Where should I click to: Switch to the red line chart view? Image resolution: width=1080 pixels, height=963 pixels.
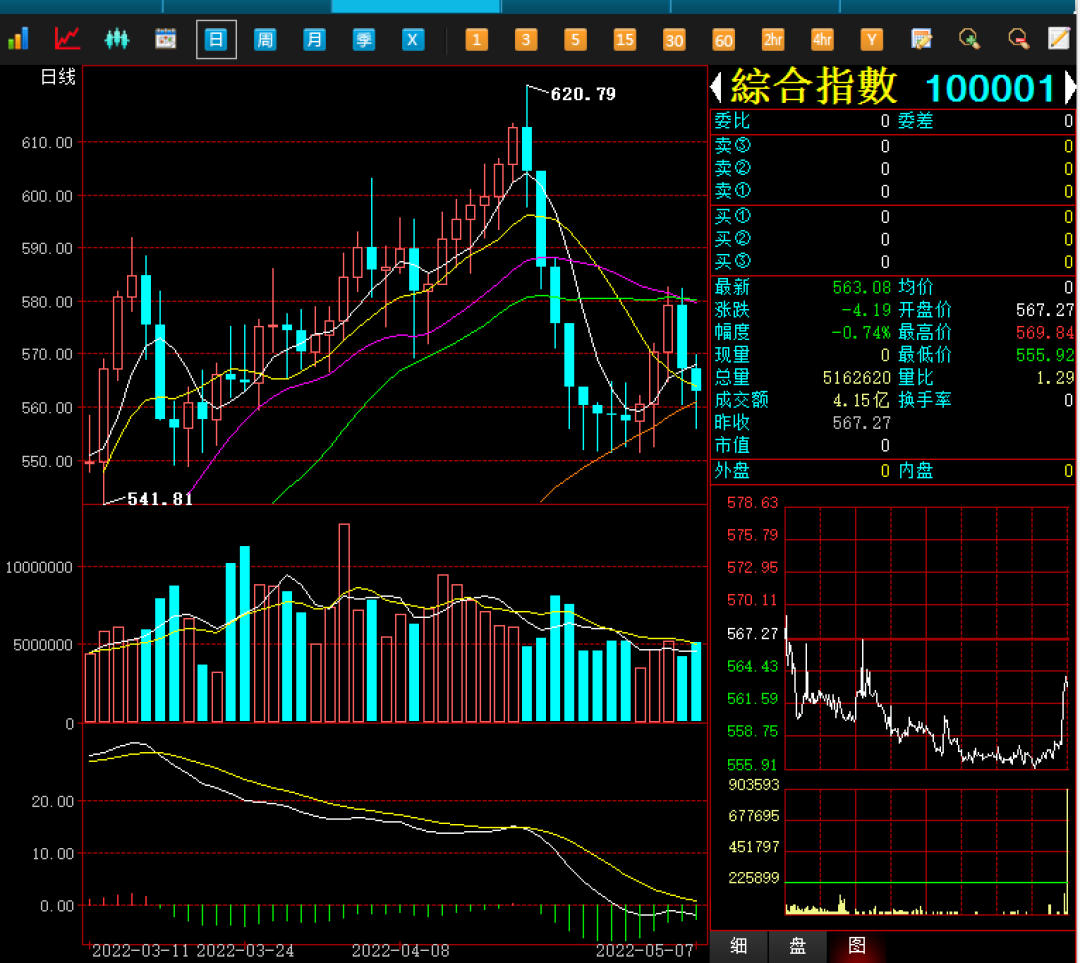[x=67, y=39]
